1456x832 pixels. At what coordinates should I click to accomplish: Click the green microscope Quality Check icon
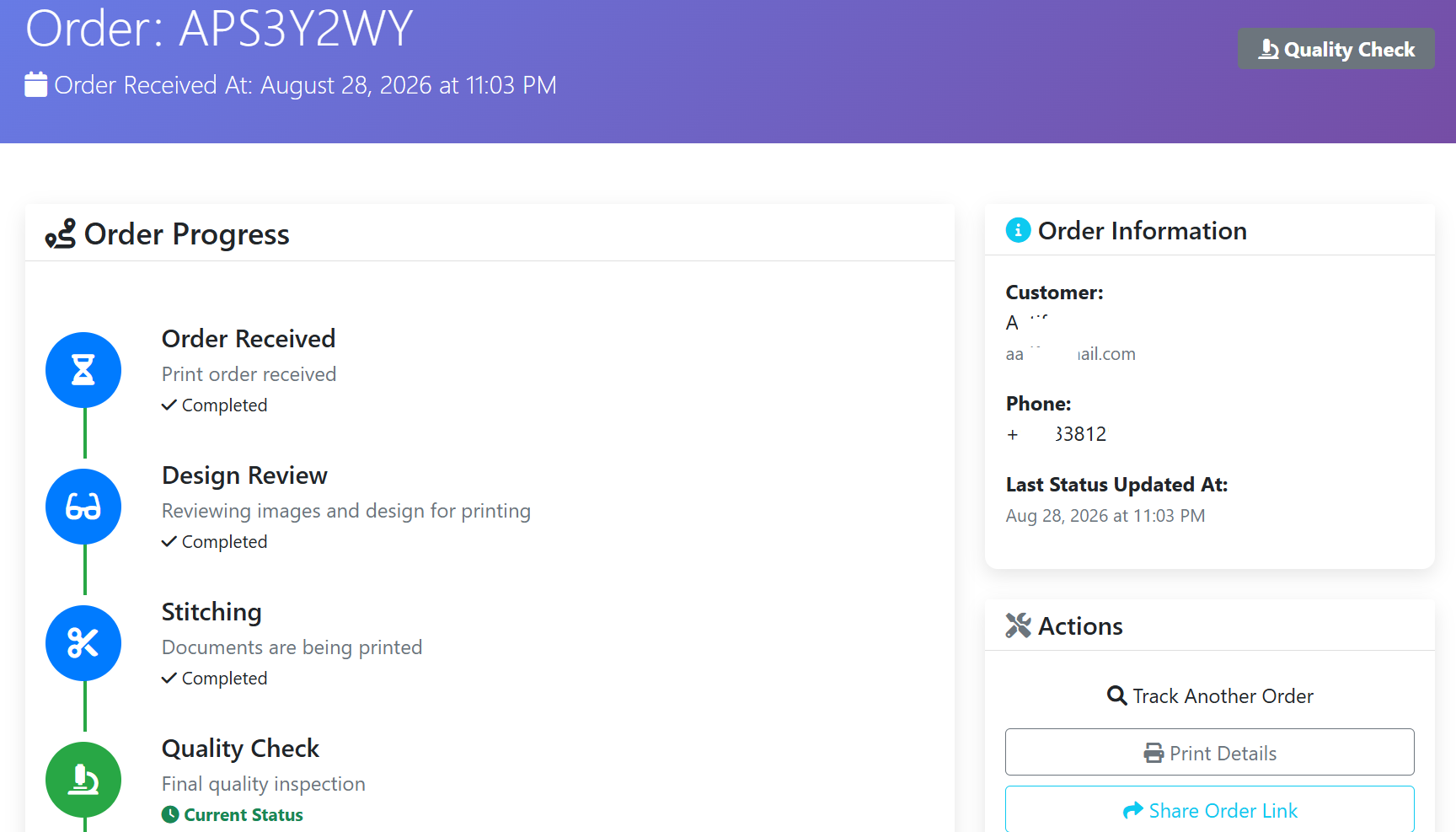point(83,780)
